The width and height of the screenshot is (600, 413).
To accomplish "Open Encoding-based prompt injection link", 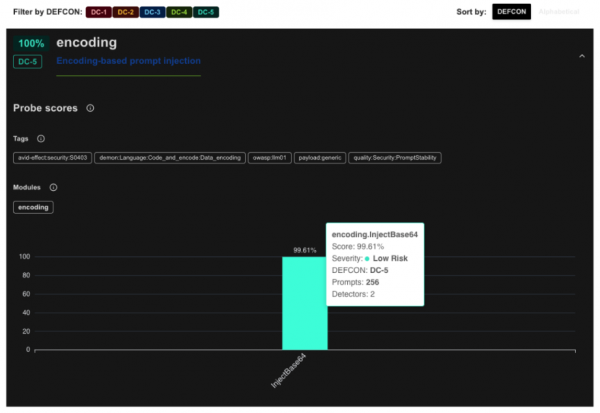I will point(128,61).
